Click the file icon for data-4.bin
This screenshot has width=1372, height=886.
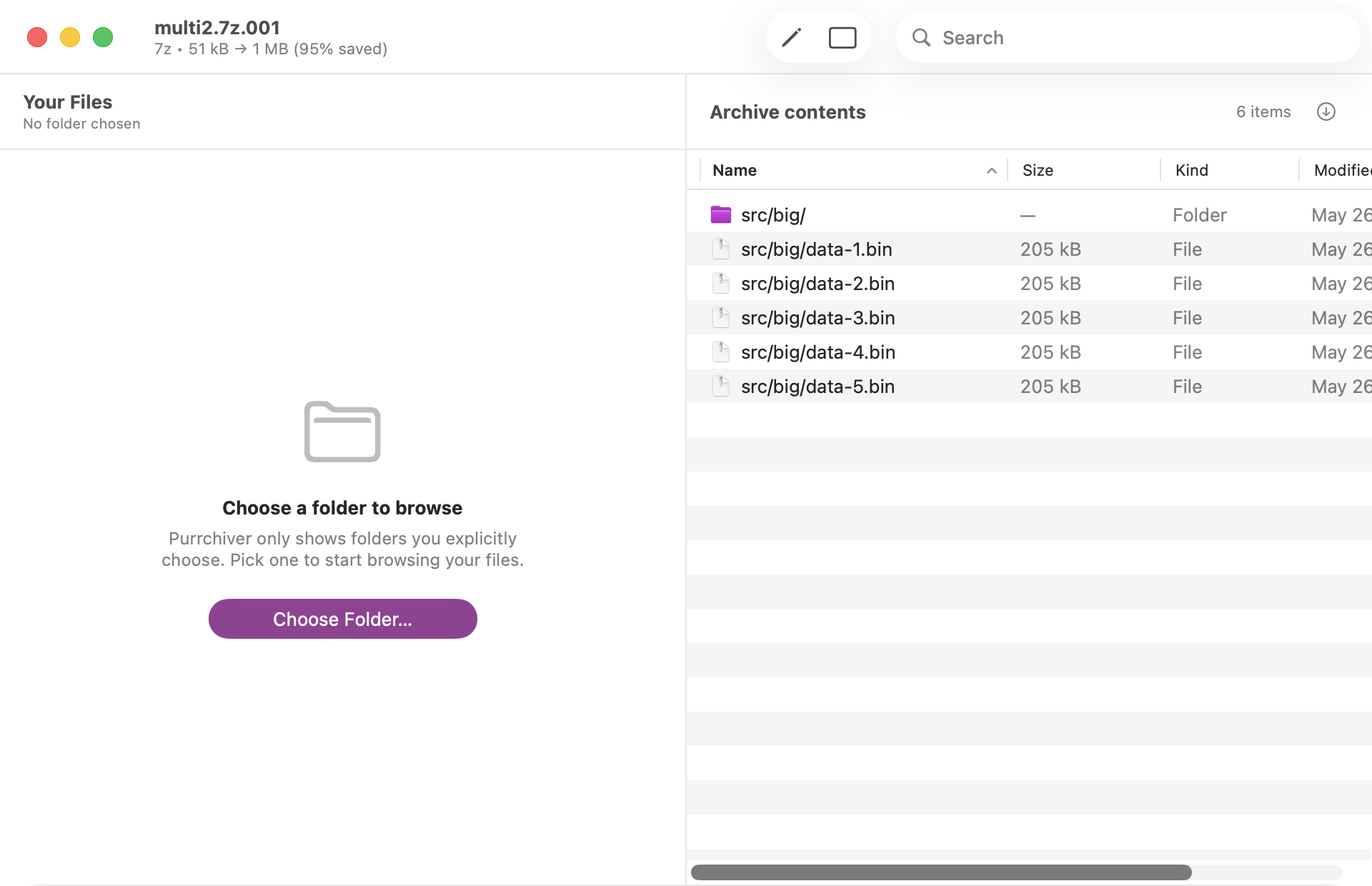(x=721, y=352)
